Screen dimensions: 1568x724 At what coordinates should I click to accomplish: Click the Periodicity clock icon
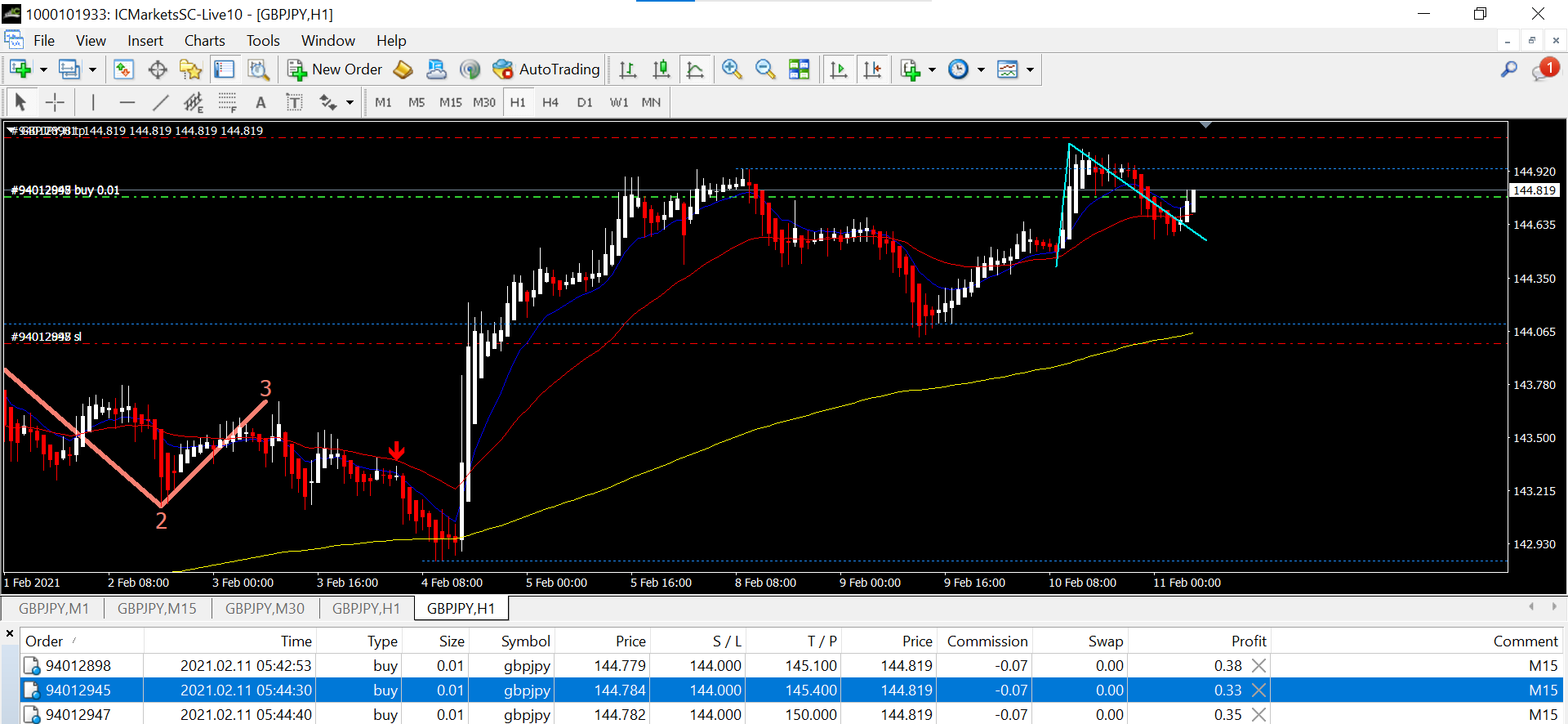(x=958, y=69)
